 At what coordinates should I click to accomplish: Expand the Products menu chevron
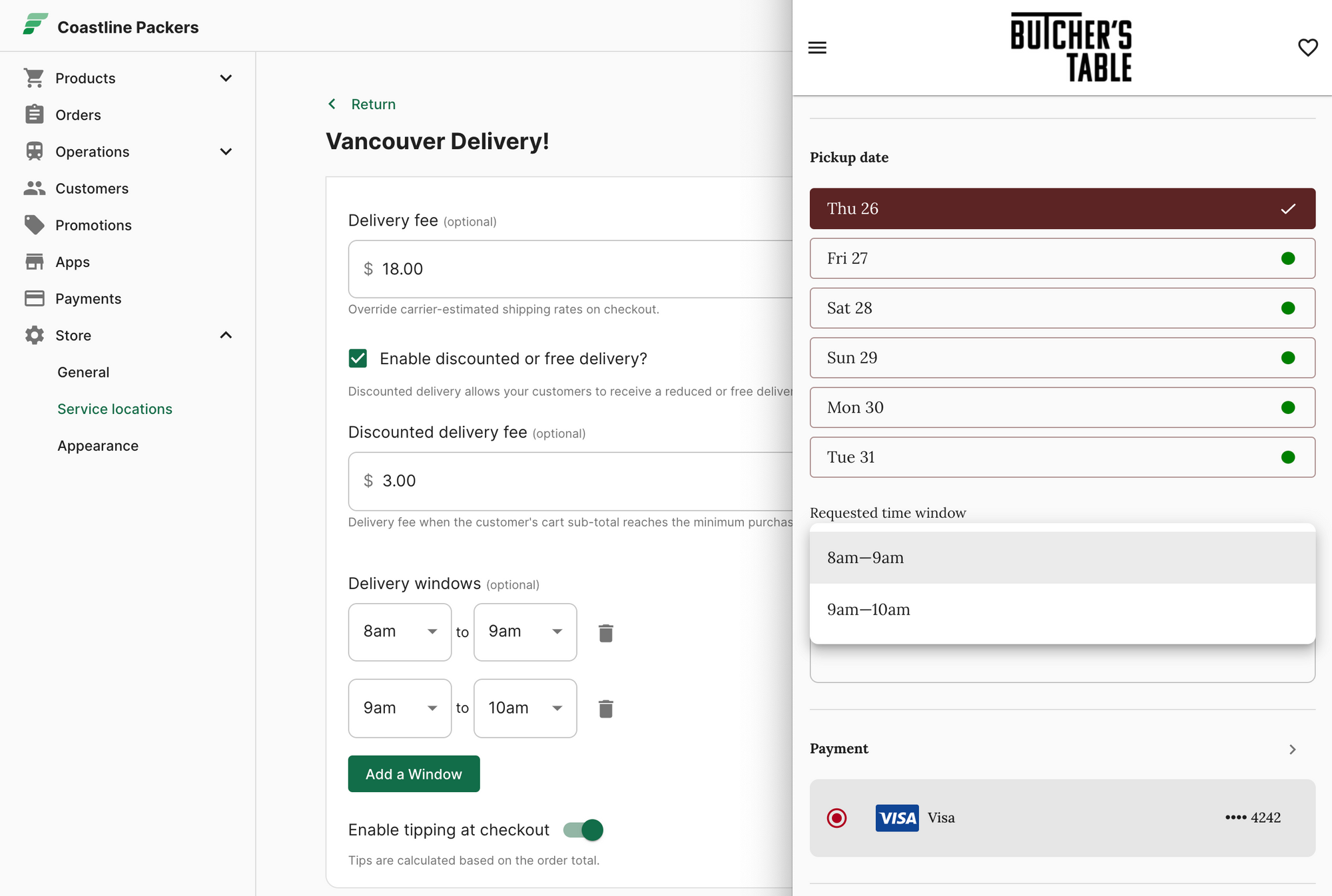226,78
